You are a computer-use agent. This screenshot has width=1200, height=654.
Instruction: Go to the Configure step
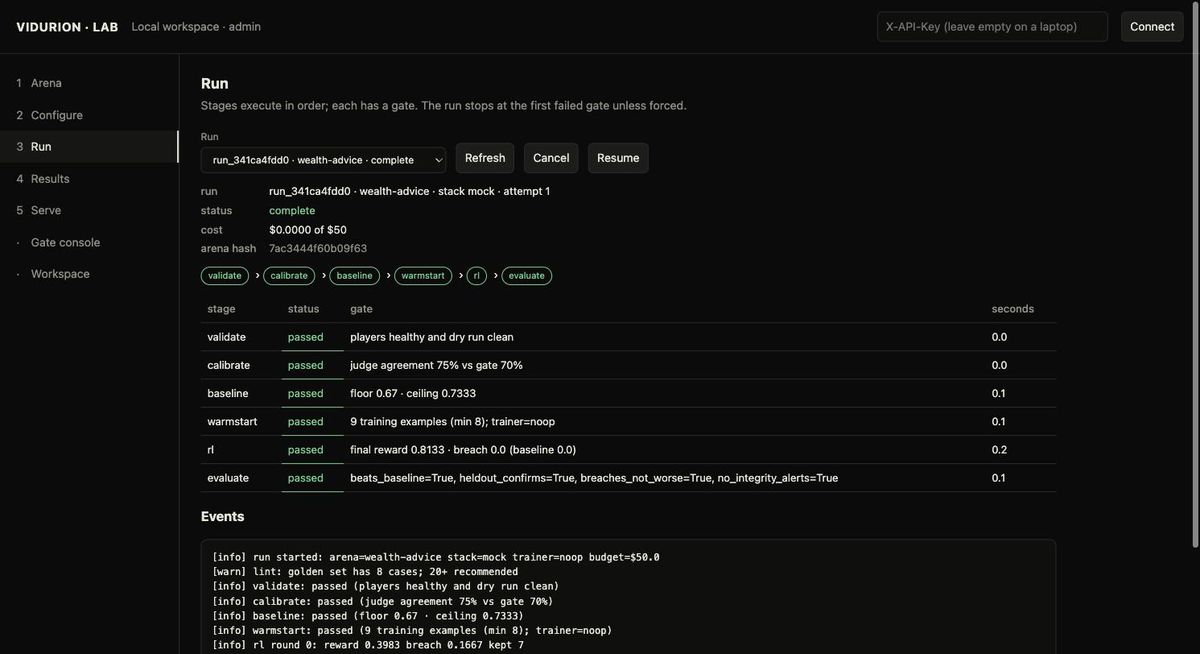(89, 115)
